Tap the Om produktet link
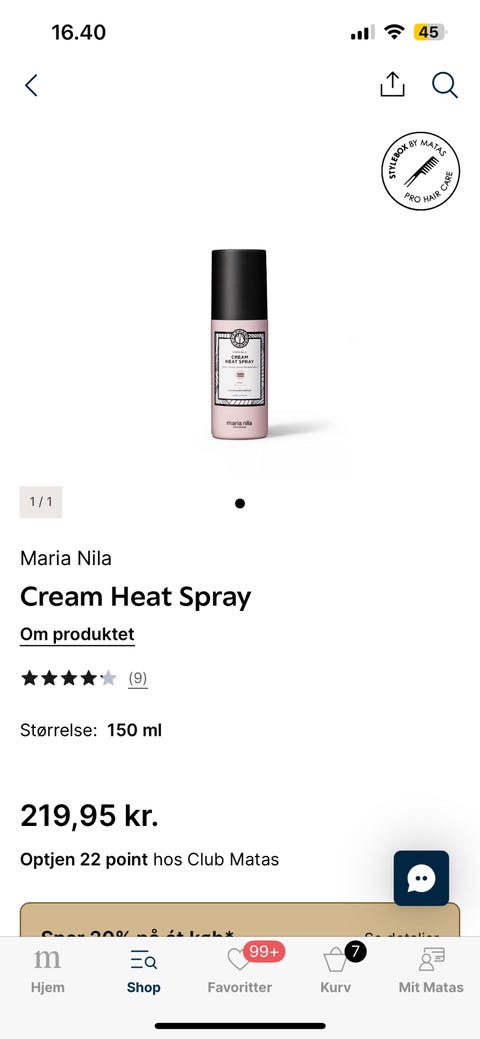This screenshot has height=1039, width=480. click(x=77, y=635)
